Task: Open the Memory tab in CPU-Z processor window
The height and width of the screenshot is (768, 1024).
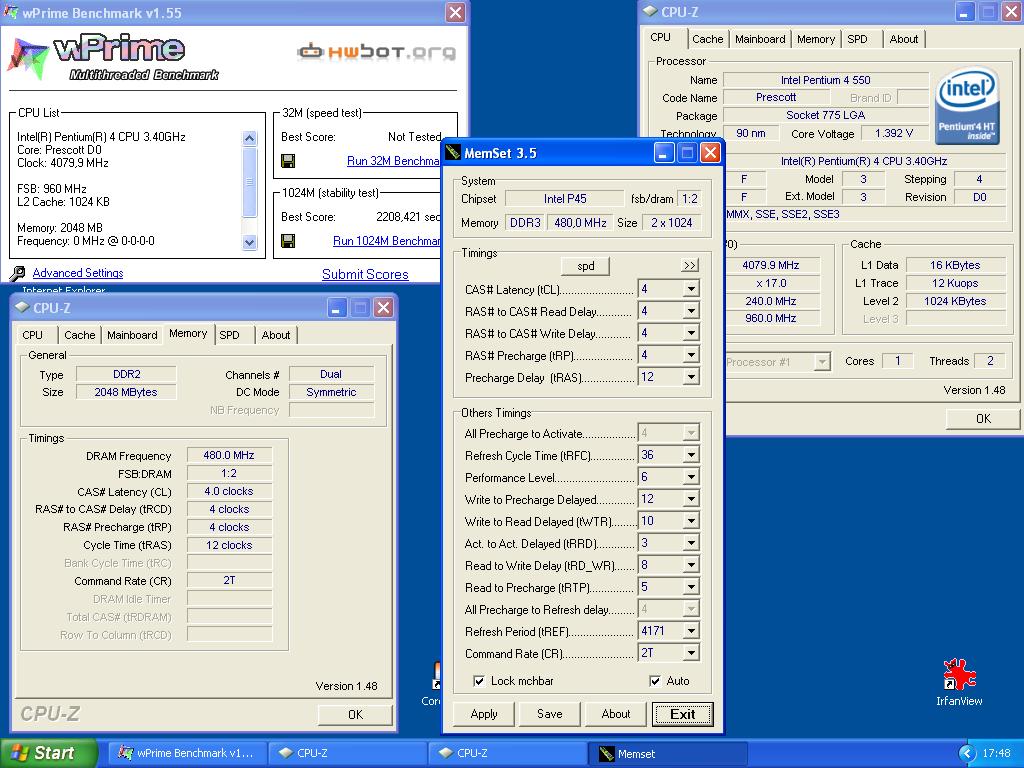Action: click(816, 39)
